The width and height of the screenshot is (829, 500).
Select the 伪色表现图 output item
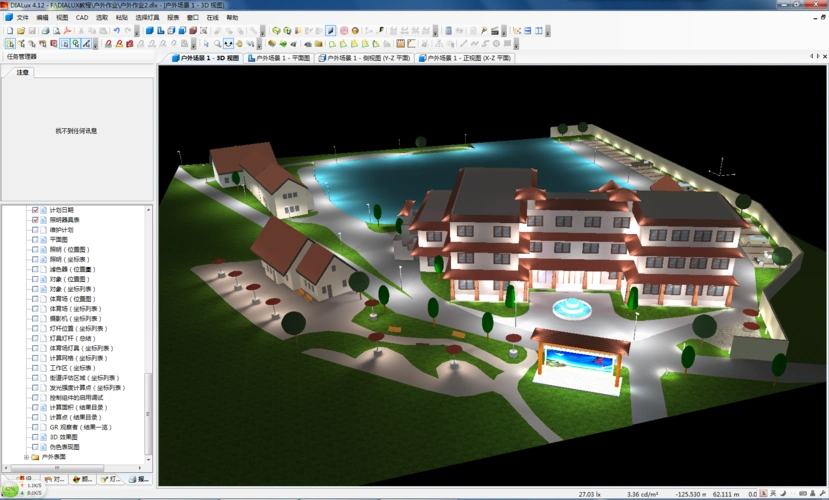click(x=65, y=447)
